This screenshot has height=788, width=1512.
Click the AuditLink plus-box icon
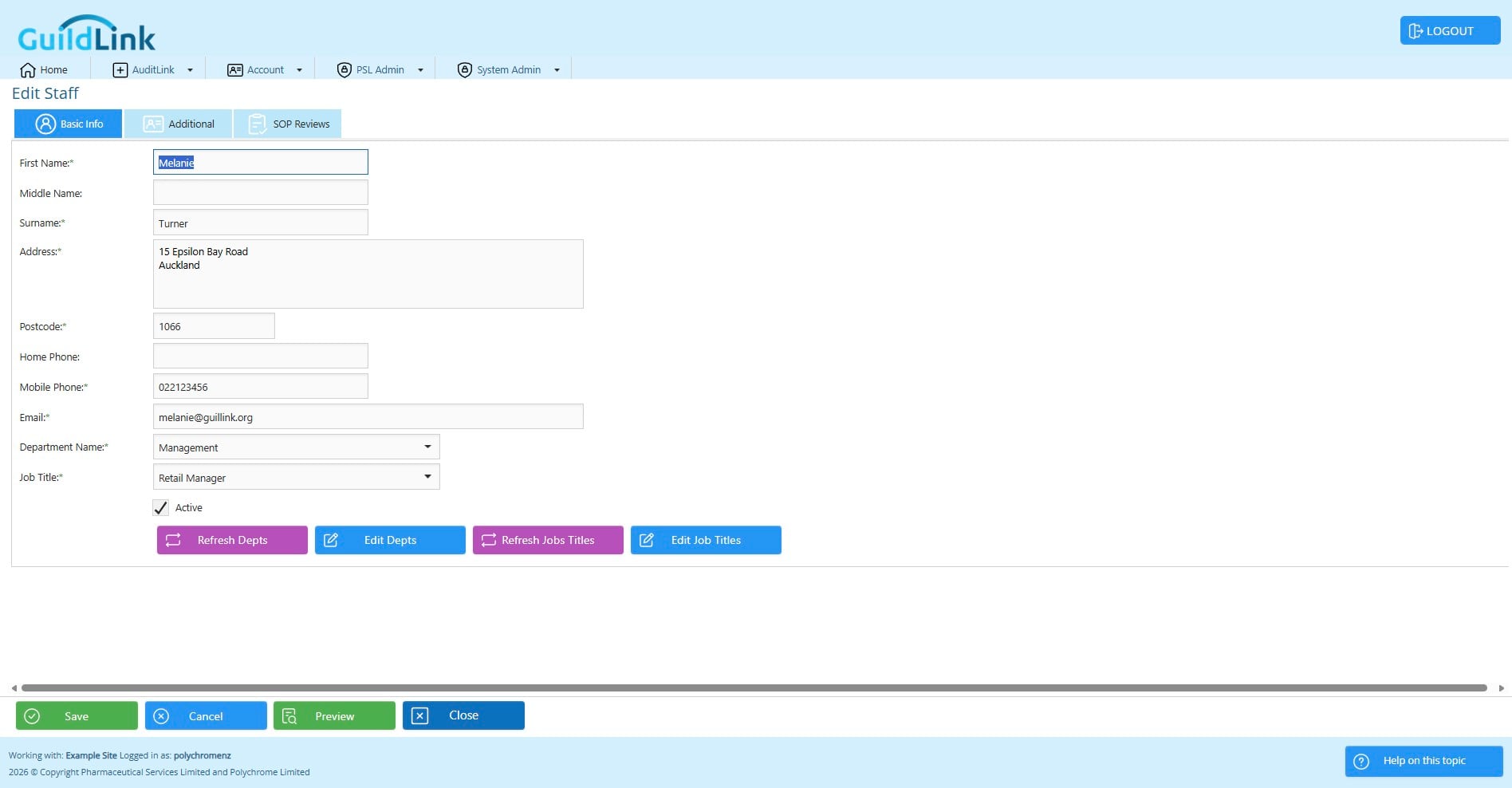click(120, 70)
